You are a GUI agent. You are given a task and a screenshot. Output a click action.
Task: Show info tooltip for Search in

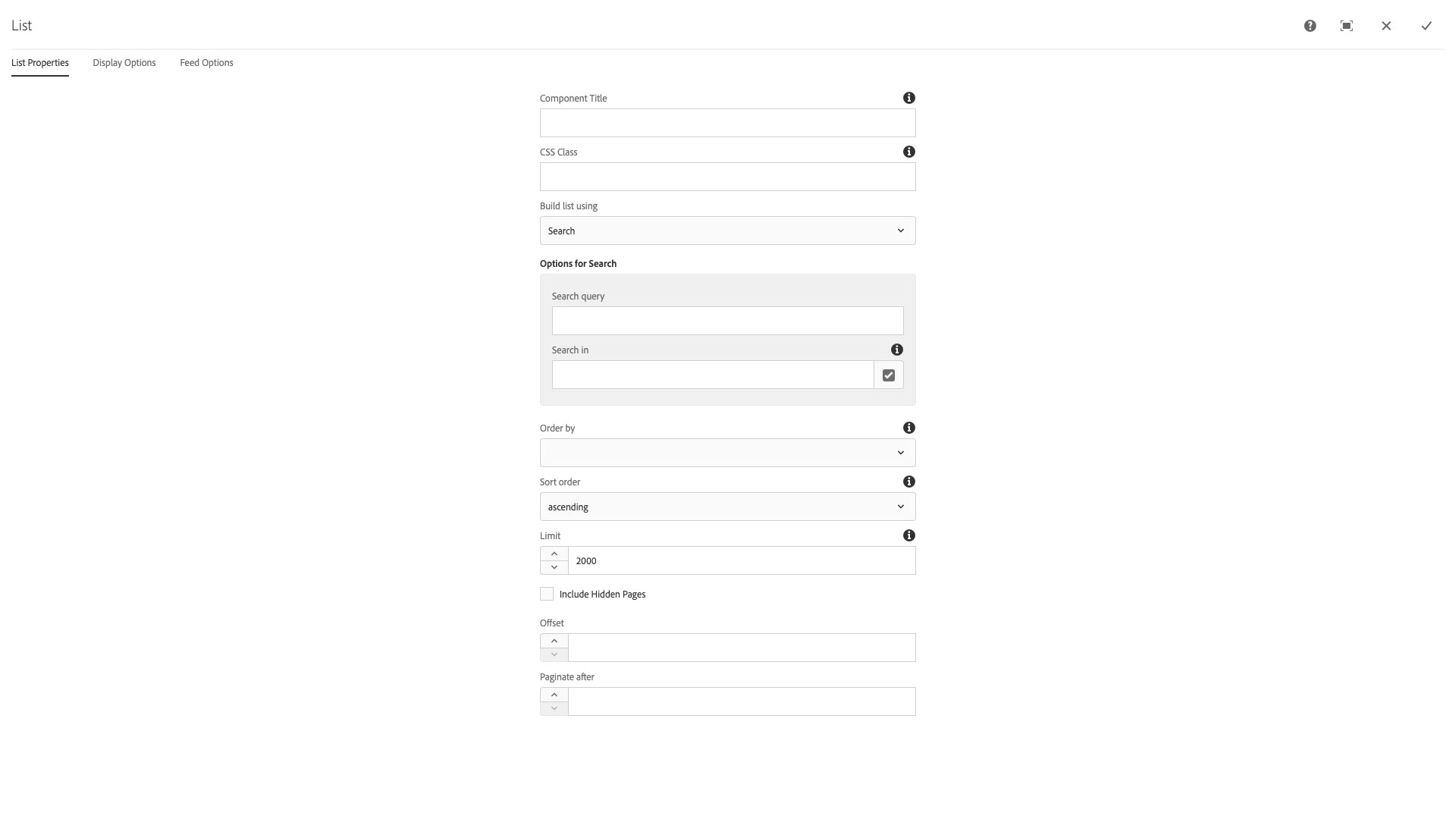897,350
